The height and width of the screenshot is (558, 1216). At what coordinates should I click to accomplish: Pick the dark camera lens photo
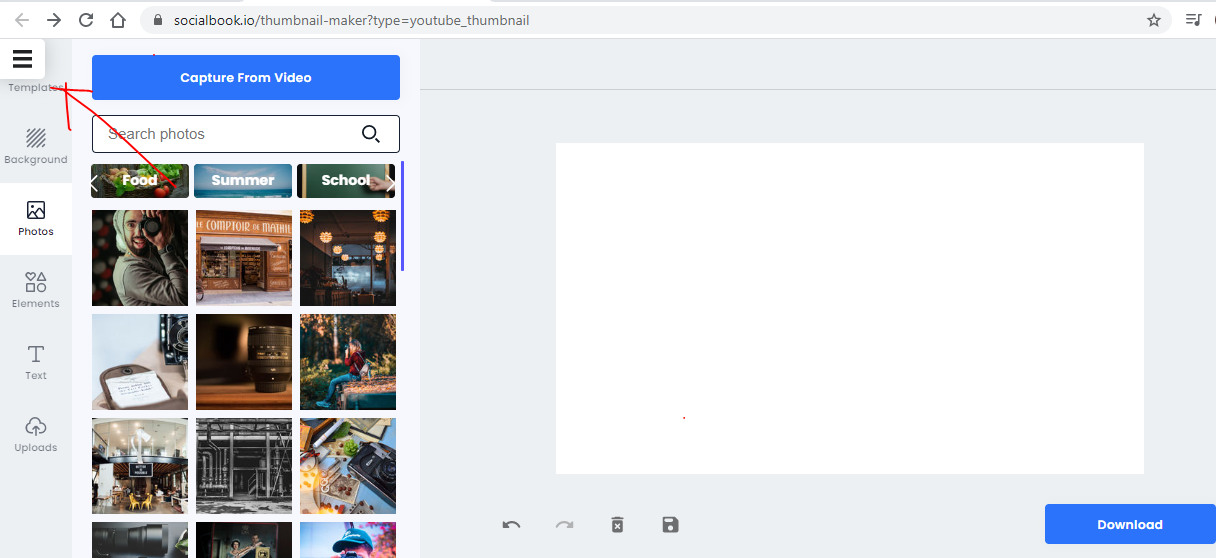(244, 362)
